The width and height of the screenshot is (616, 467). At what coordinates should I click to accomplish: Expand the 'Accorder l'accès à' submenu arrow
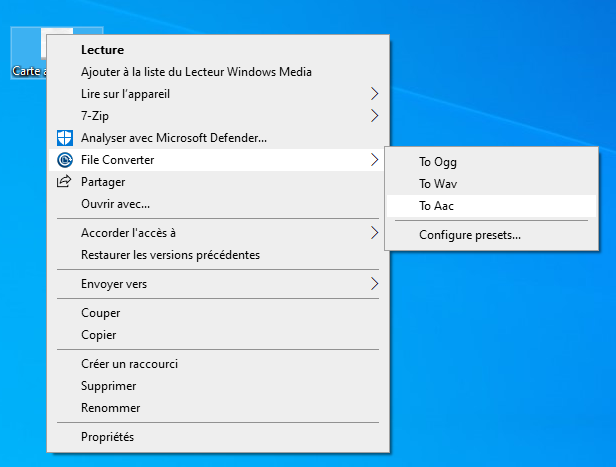click(x=374, y=233)
